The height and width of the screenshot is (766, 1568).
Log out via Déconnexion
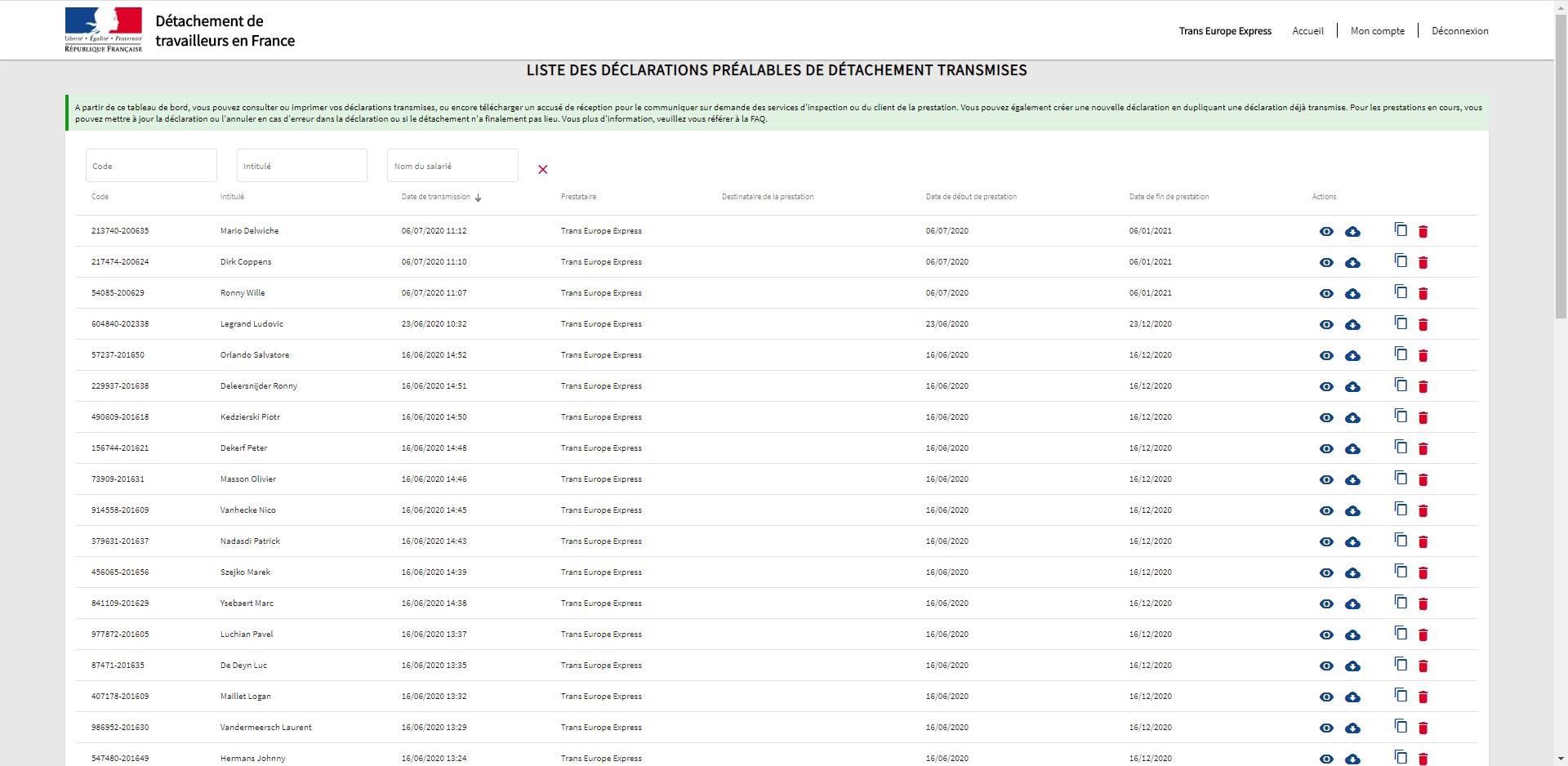[1459, 31]
